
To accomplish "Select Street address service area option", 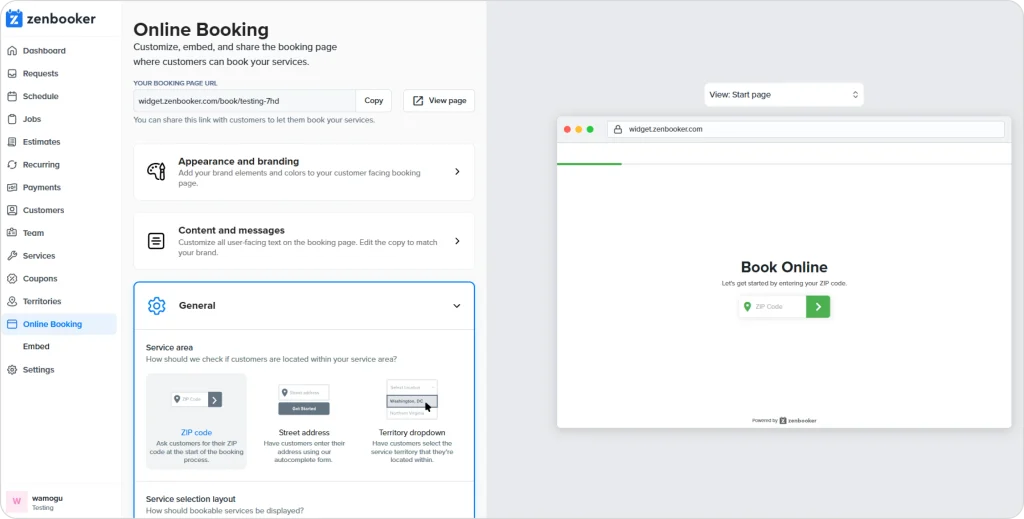I will click(304, 421).
